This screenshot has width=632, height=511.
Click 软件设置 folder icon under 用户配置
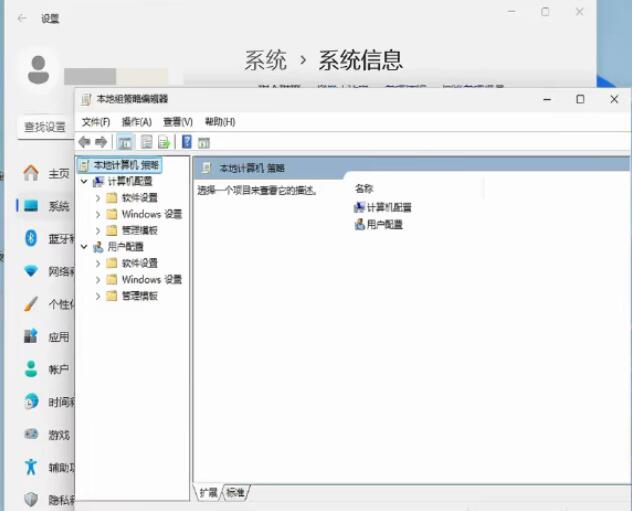click(x=112, y=263)
